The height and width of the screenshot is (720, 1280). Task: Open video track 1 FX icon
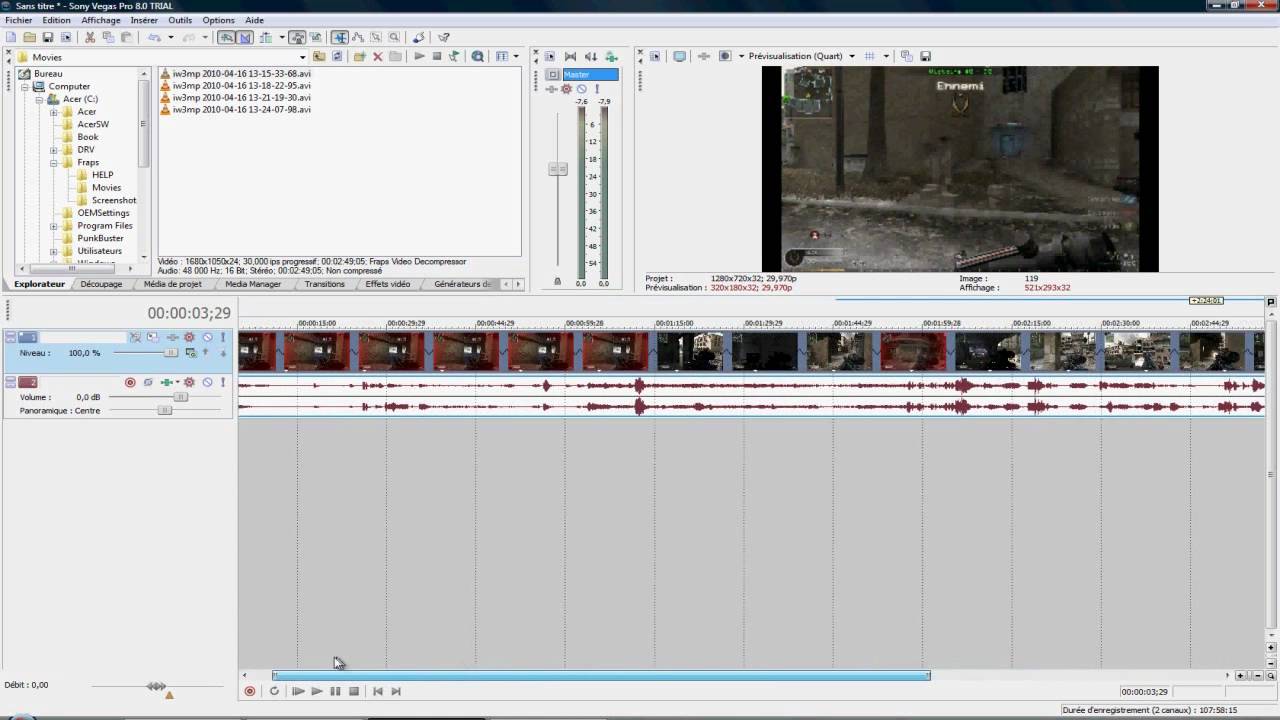click(172, 337)
